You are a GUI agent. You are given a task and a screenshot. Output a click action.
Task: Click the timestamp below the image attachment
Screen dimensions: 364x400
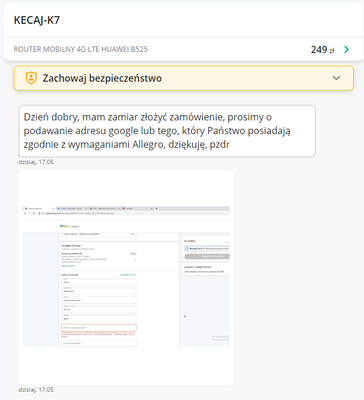36,390
